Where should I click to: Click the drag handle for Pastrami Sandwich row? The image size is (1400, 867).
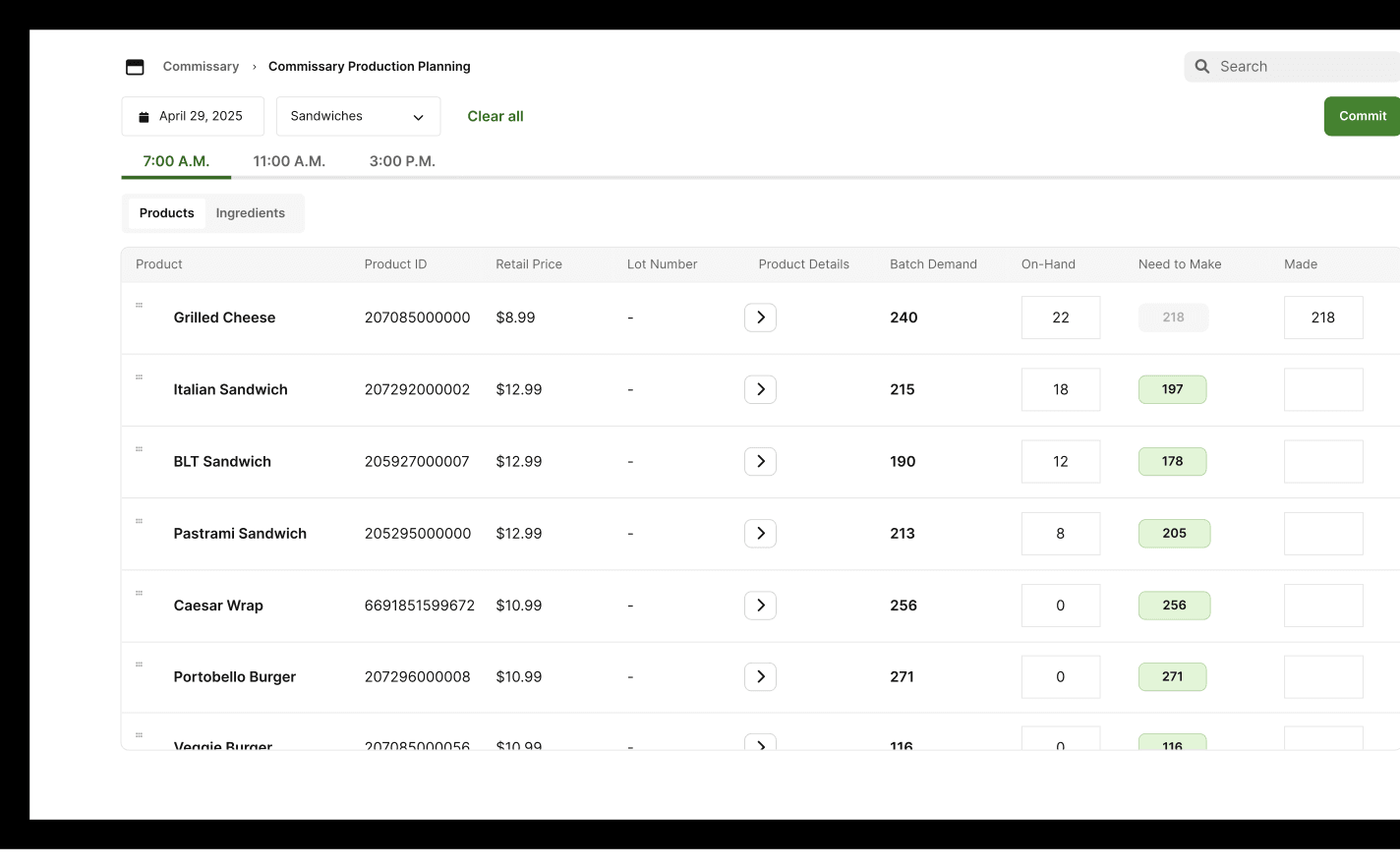pos(139,521)
